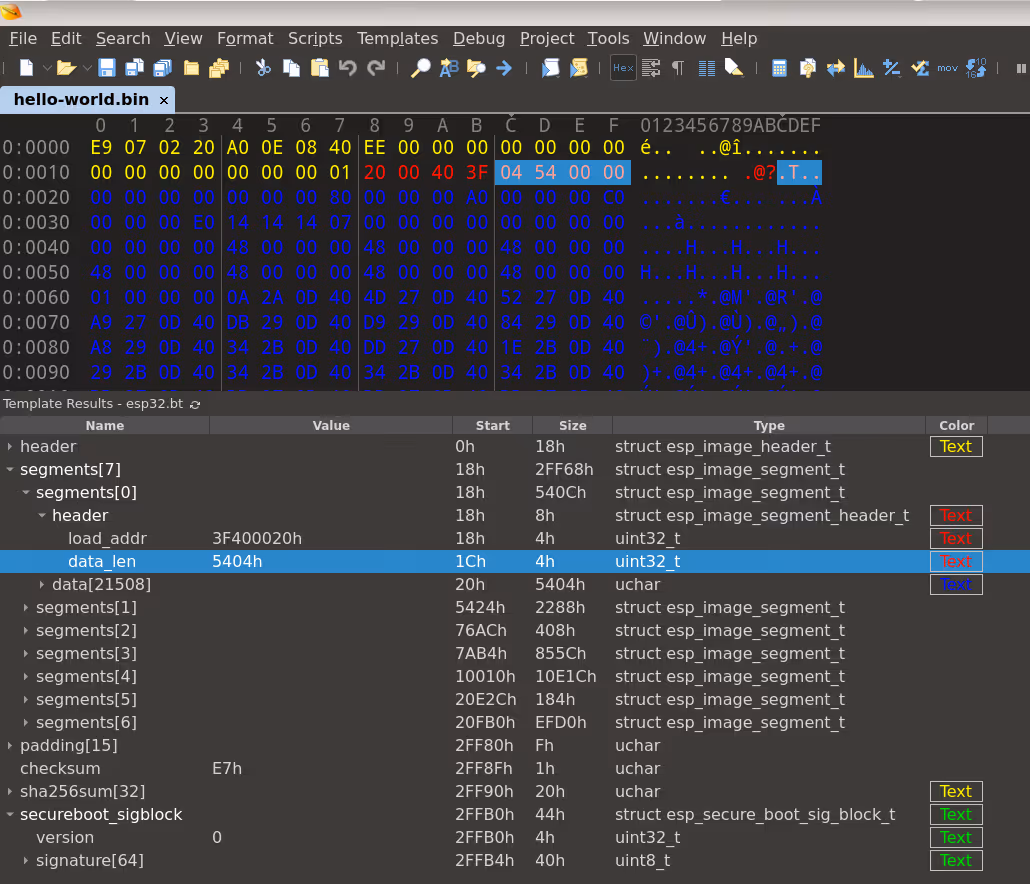This screenshot has height=884, width=1030.
Task: Click the Compare files icon
Action: (835, 68)
